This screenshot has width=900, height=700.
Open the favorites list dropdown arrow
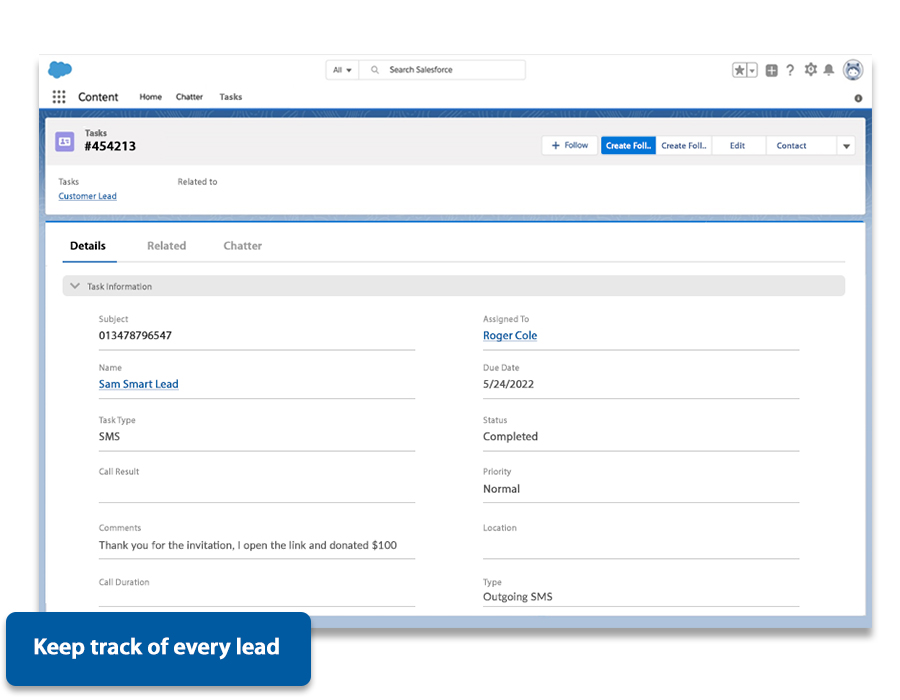coord(752,70)
